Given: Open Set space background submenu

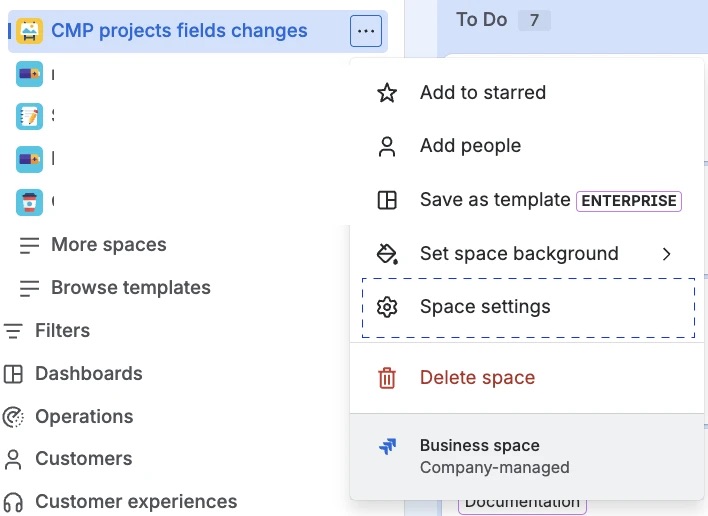Looking at the screenshot, I should [x=527, y=254].
